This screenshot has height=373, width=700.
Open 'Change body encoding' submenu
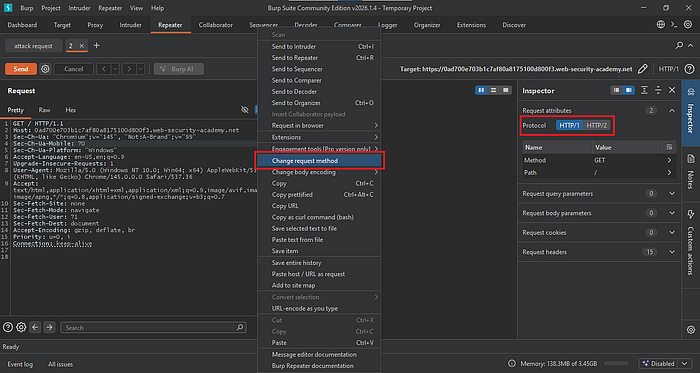pos(319,172)
